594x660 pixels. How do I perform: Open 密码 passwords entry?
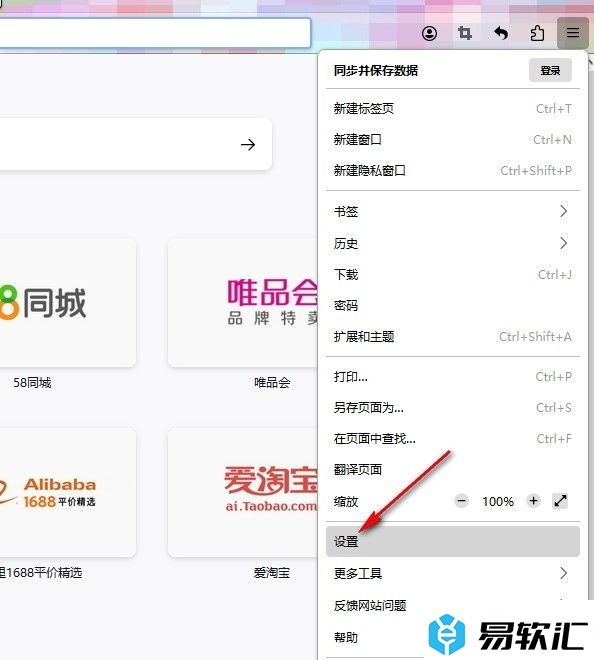453,305
